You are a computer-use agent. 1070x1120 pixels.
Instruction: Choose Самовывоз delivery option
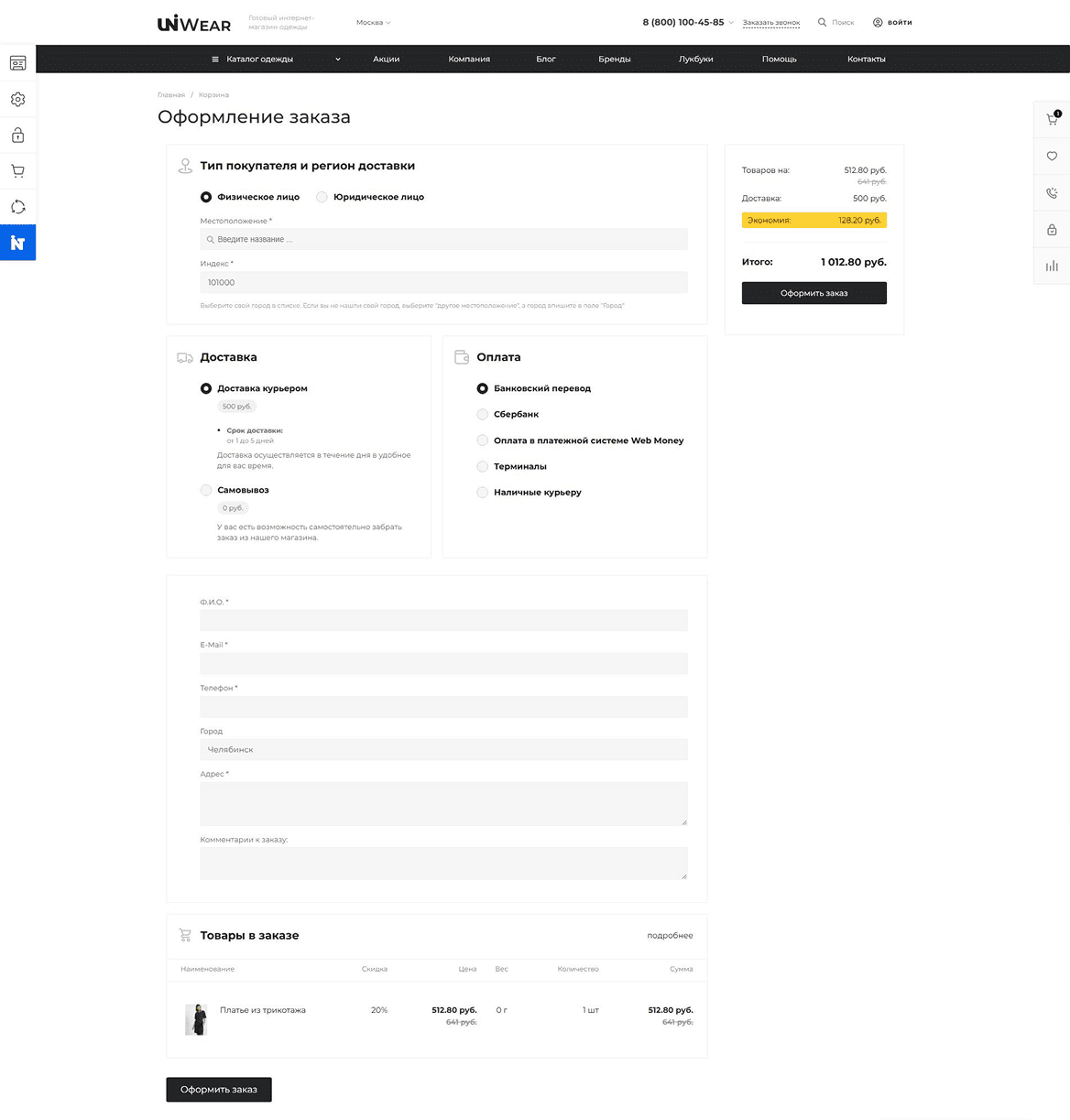206,490
